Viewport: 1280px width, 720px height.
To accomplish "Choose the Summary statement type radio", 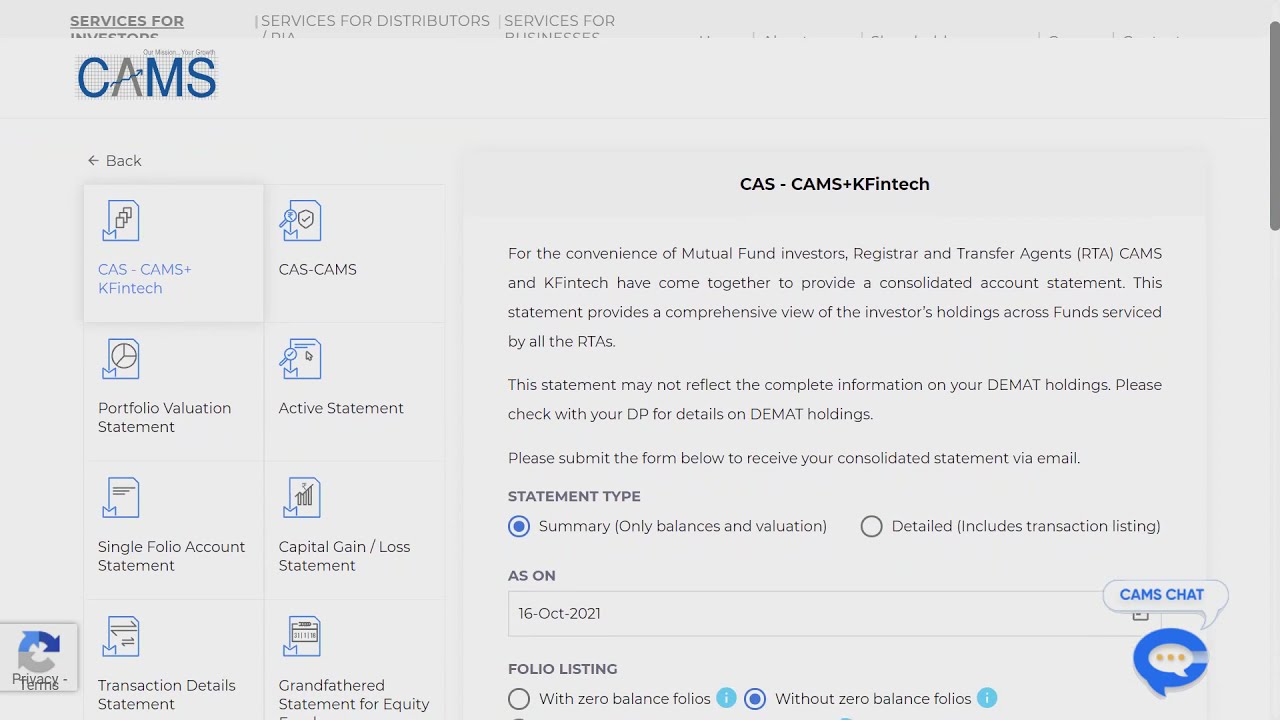I will coord(519,526).
